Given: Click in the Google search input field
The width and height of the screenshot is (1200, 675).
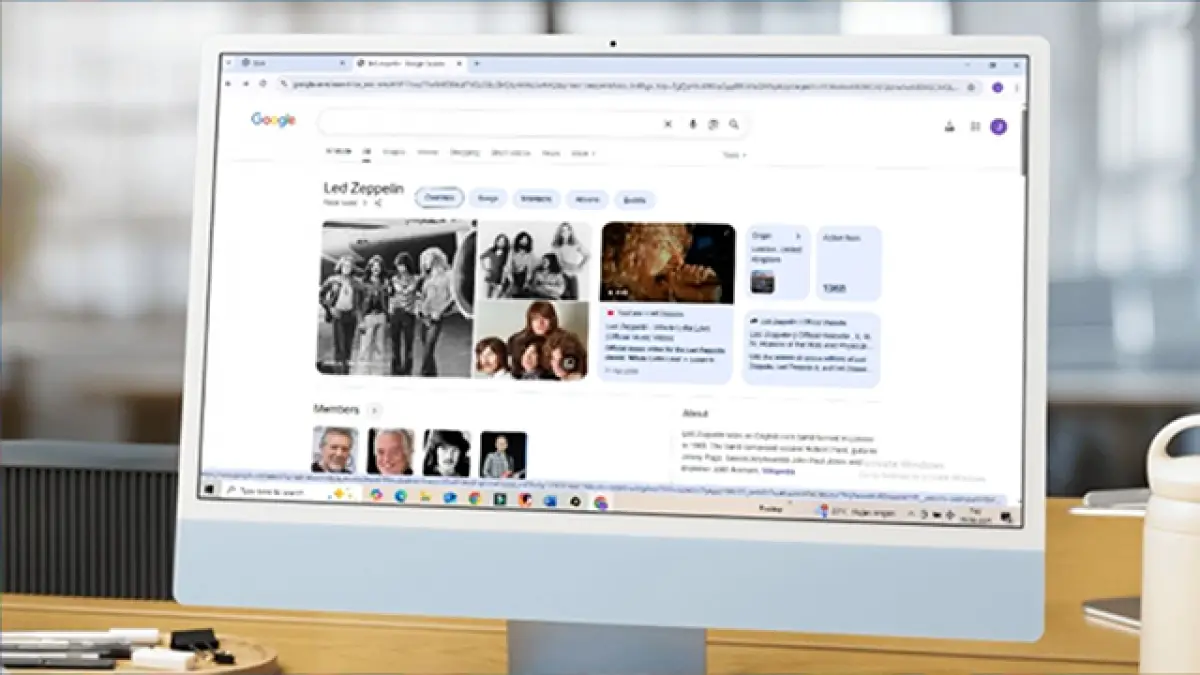Looking at the screenshot, I should pos(488,123).
